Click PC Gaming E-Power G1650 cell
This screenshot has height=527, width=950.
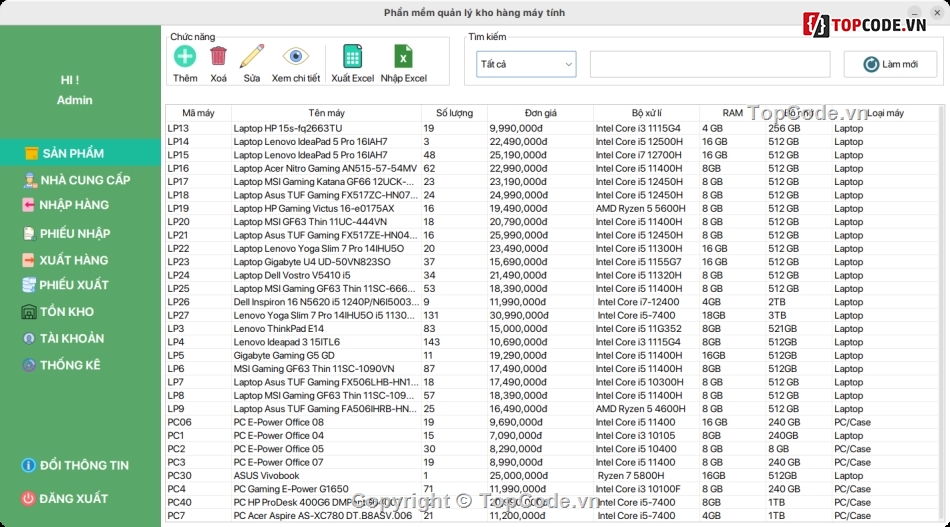pyautogui.click(x=326, y=489)
